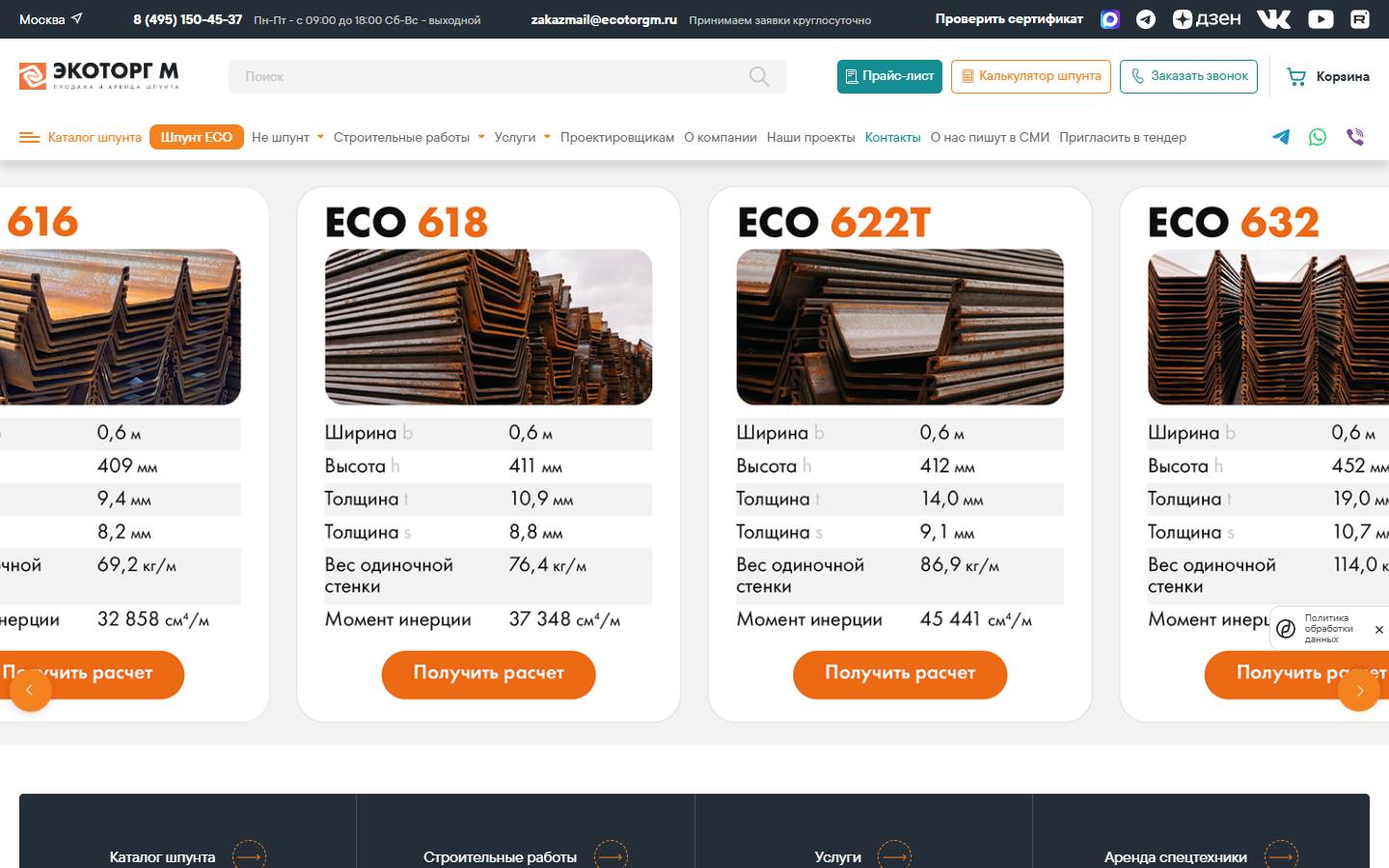Open the Проектировщикам menu item

click(x=617, y=137)
